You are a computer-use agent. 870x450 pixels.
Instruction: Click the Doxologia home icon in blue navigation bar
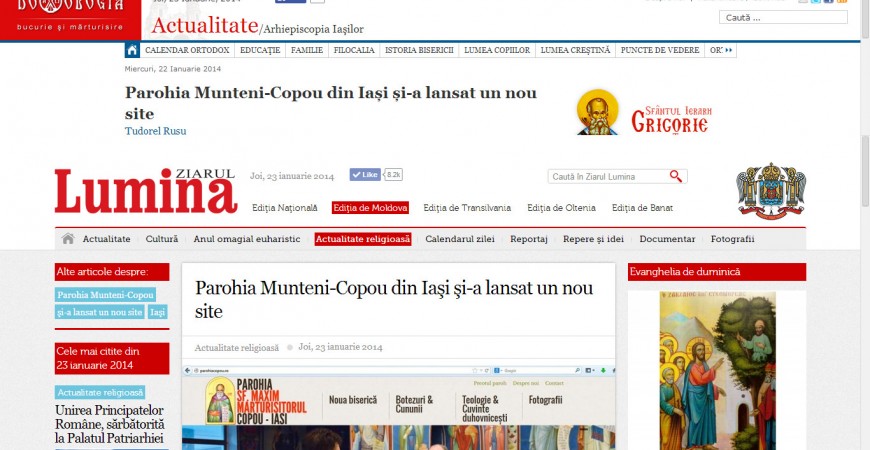[132, 50]
